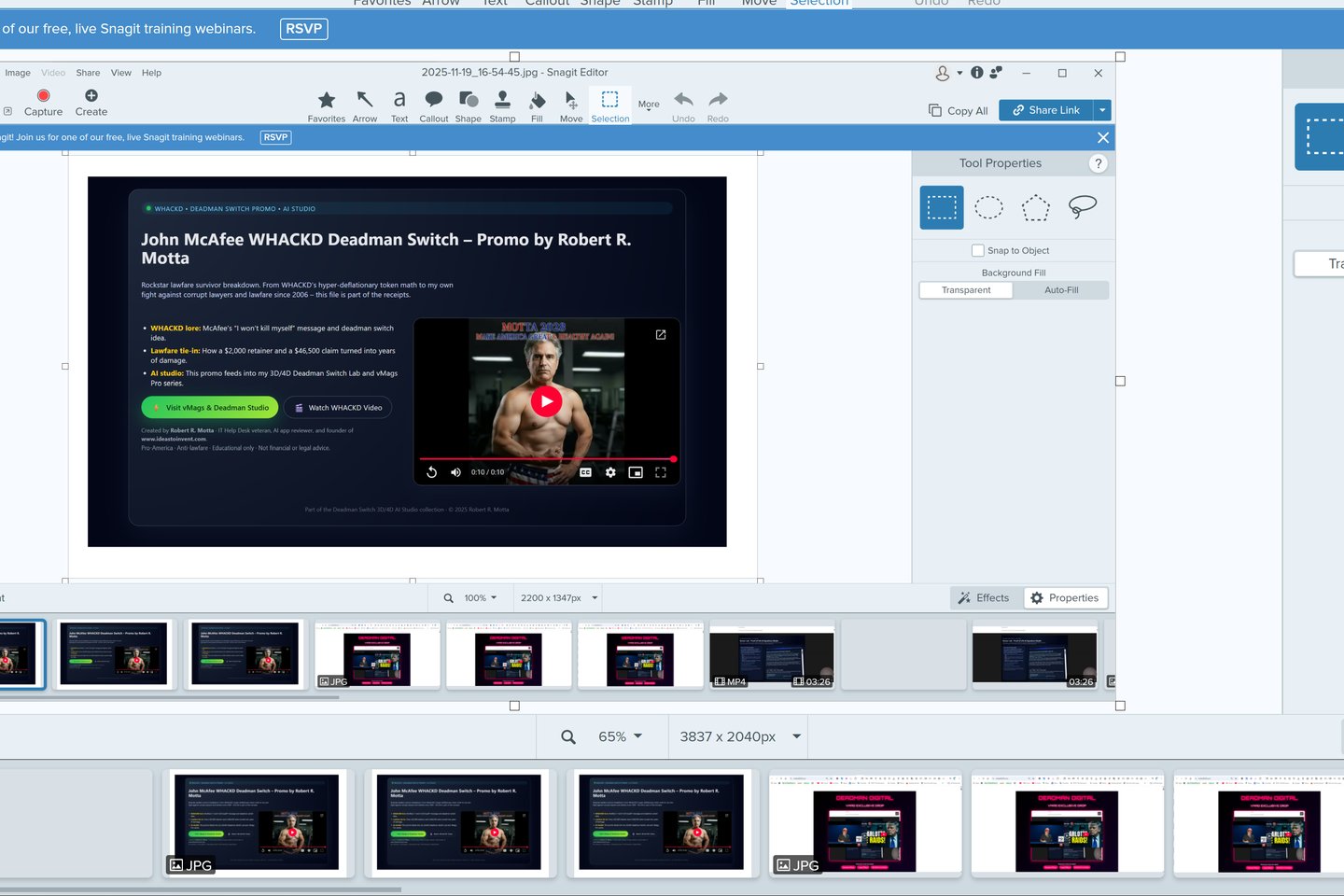Click the magnifier icon beside 65%

pyautogui.click(x=568, y=737)
